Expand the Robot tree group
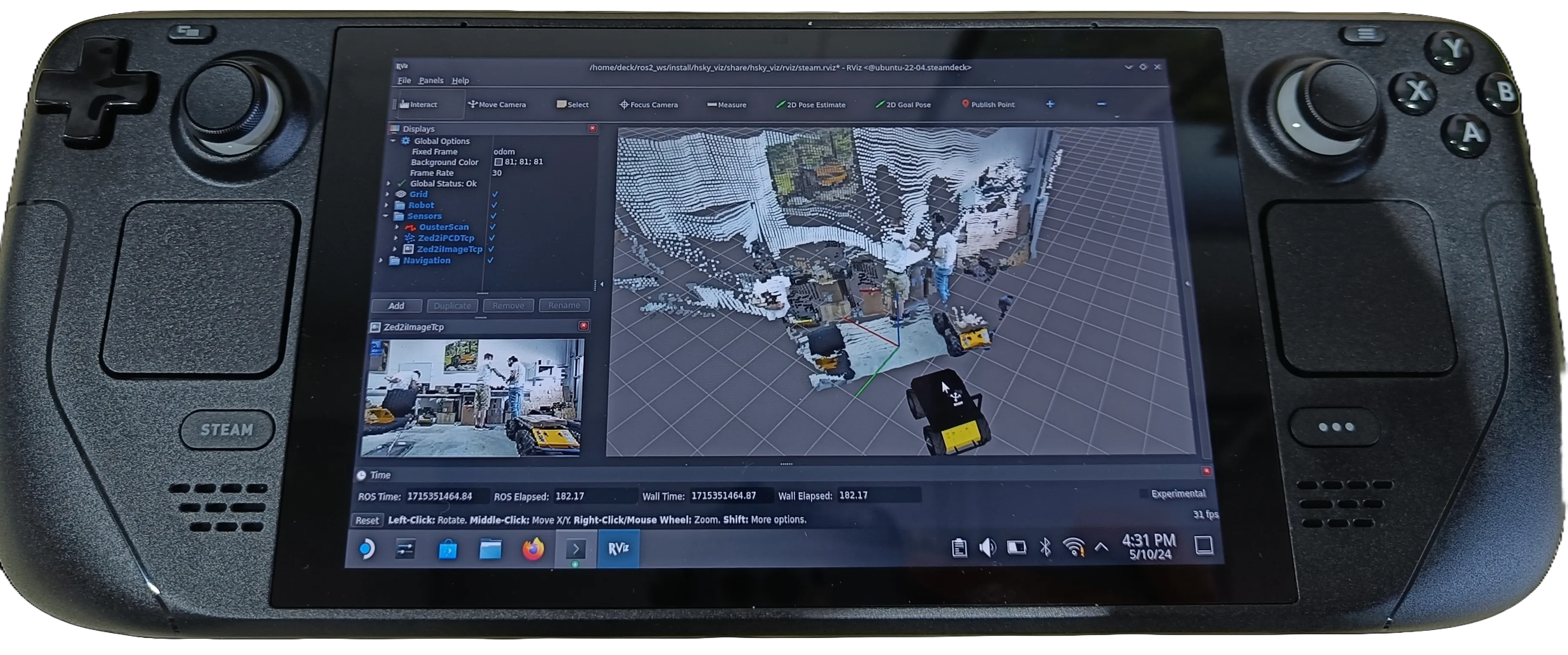1568x655 pixels. click(x=387, y=205)
